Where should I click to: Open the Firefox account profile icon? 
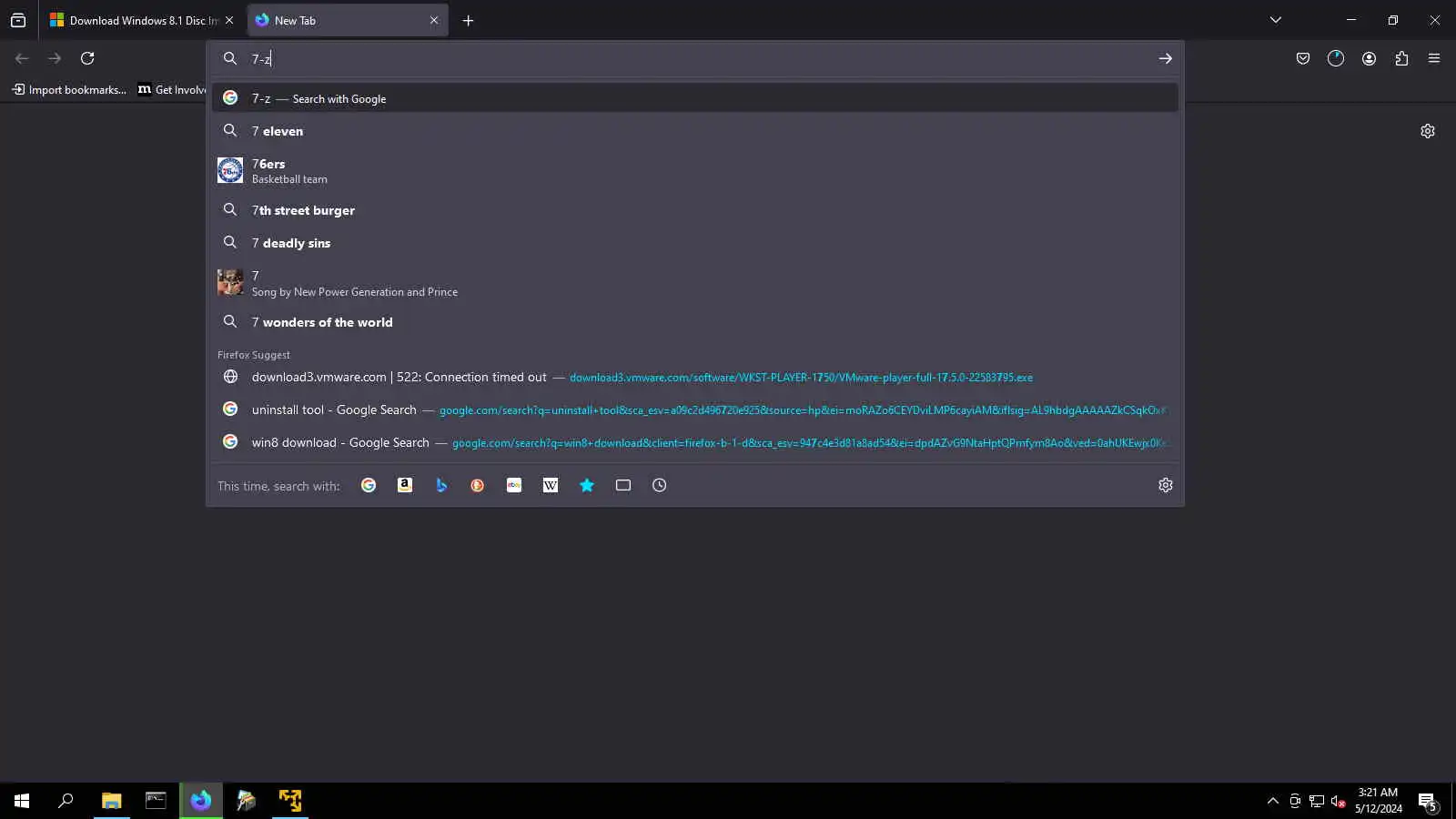coord(1369,58)
